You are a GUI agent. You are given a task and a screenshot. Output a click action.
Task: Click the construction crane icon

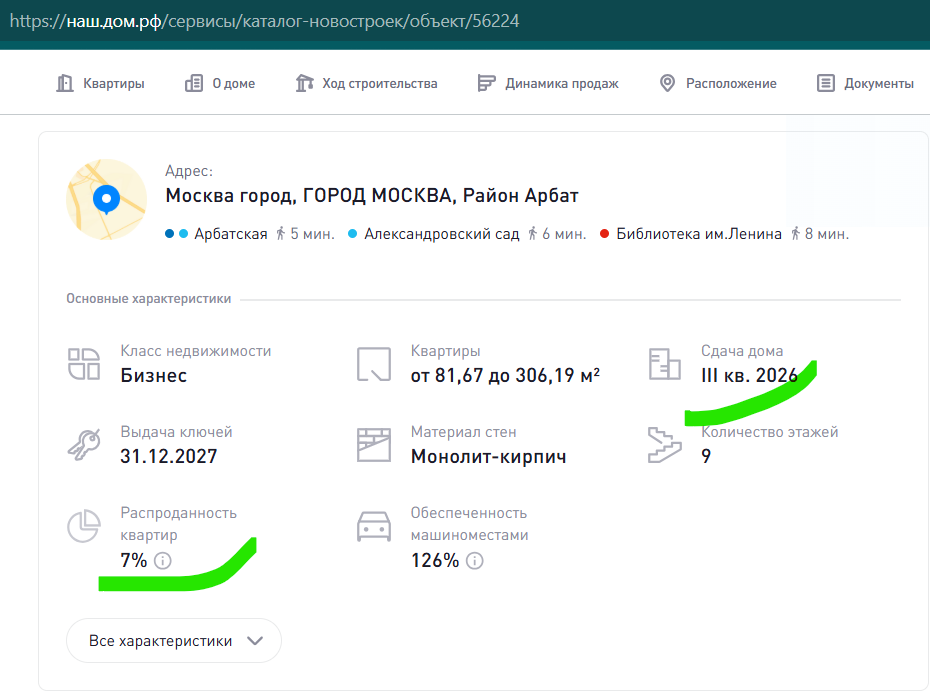point(304,84)
